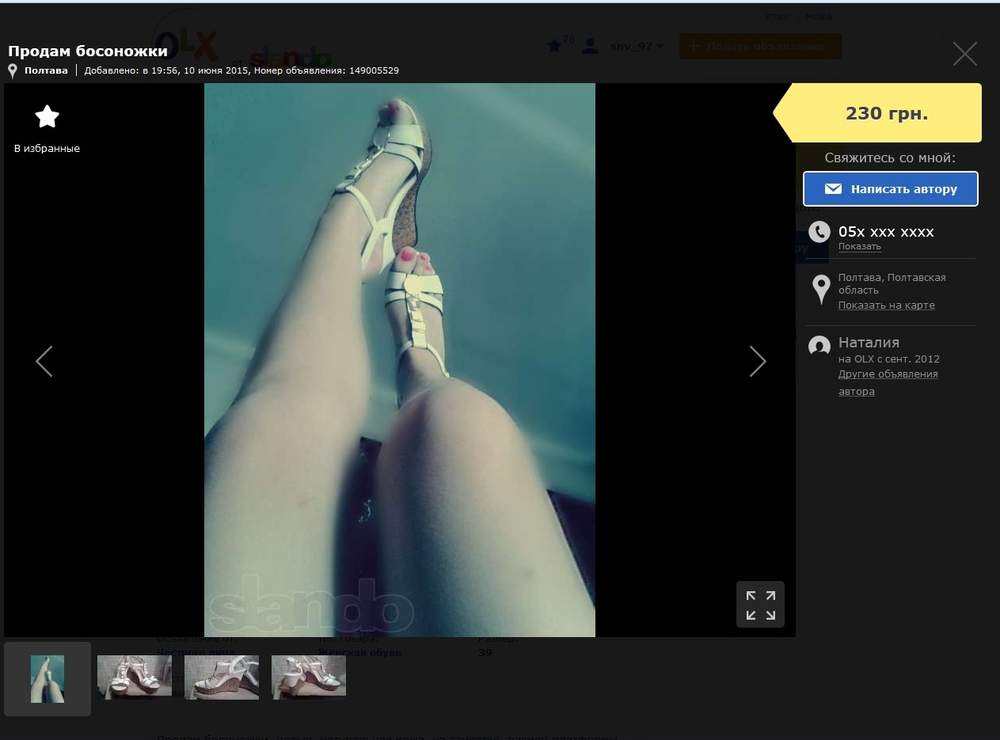This screenshot has width=1000, height=740.
Task: Click the main sandal photo
Action: point(399,360)
